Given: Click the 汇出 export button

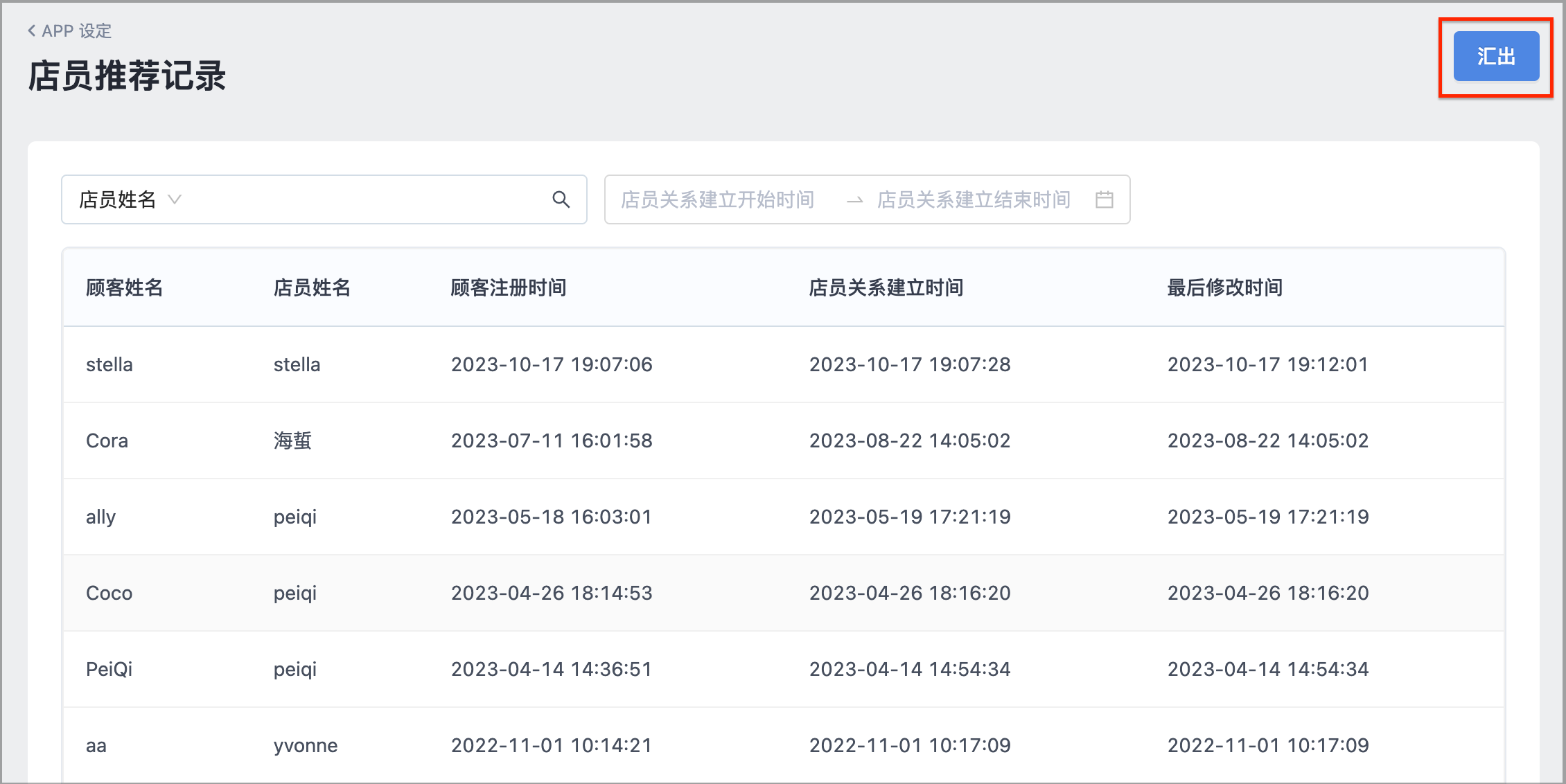Looking at the screenshot, I should [x=1496, y=56].
